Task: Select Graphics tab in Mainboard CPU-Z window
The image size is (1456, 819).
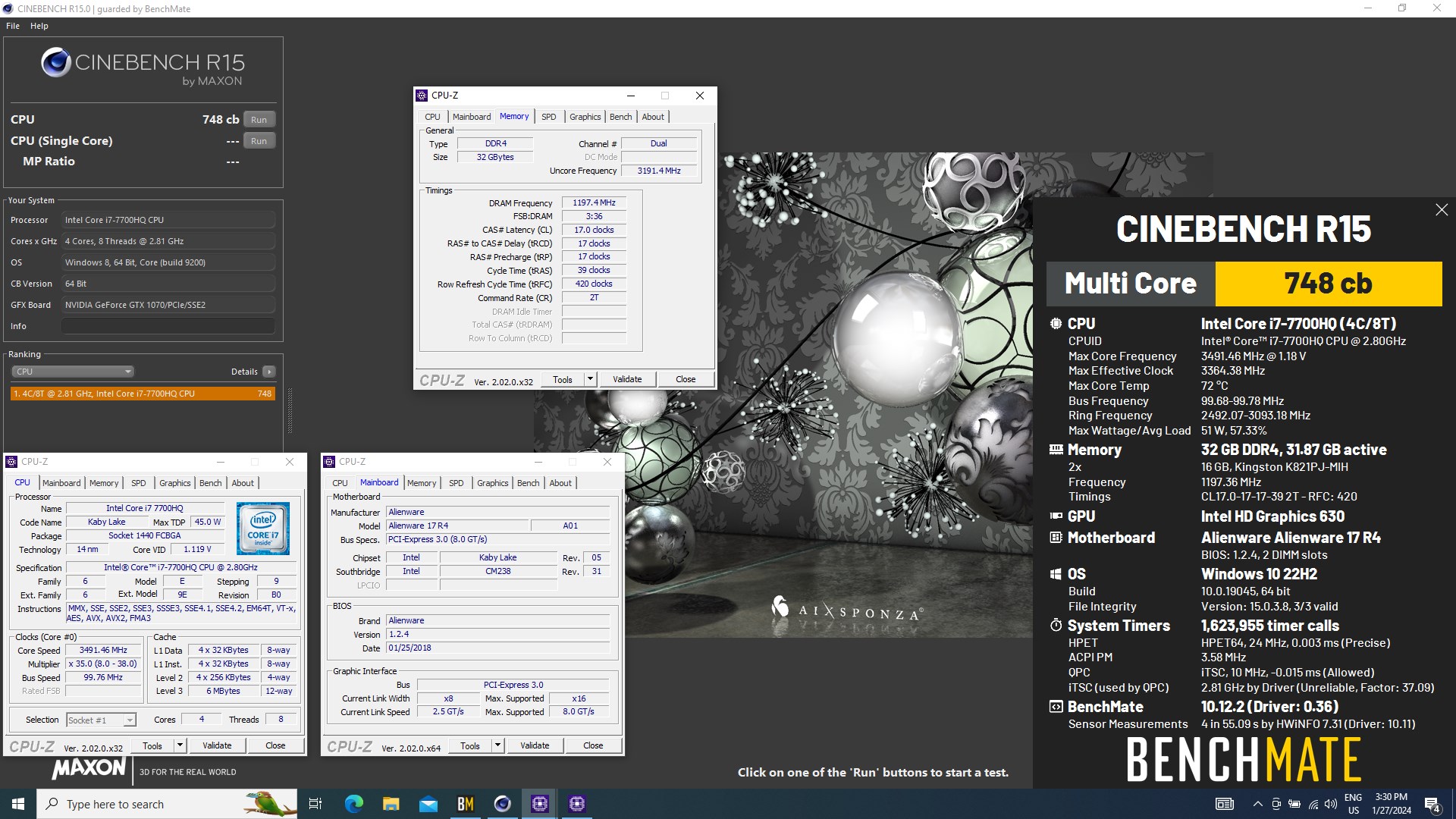Action: pyautogui.click(x=492, y=483)
